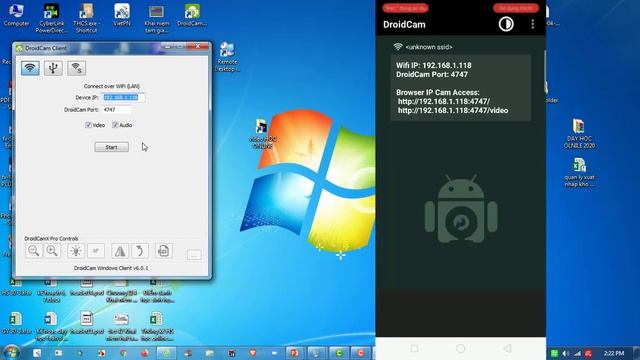Click the Brave browser taskbar icon
This screenshot has height=360, width=640.
pyautogui.click(x=253, y=353)
